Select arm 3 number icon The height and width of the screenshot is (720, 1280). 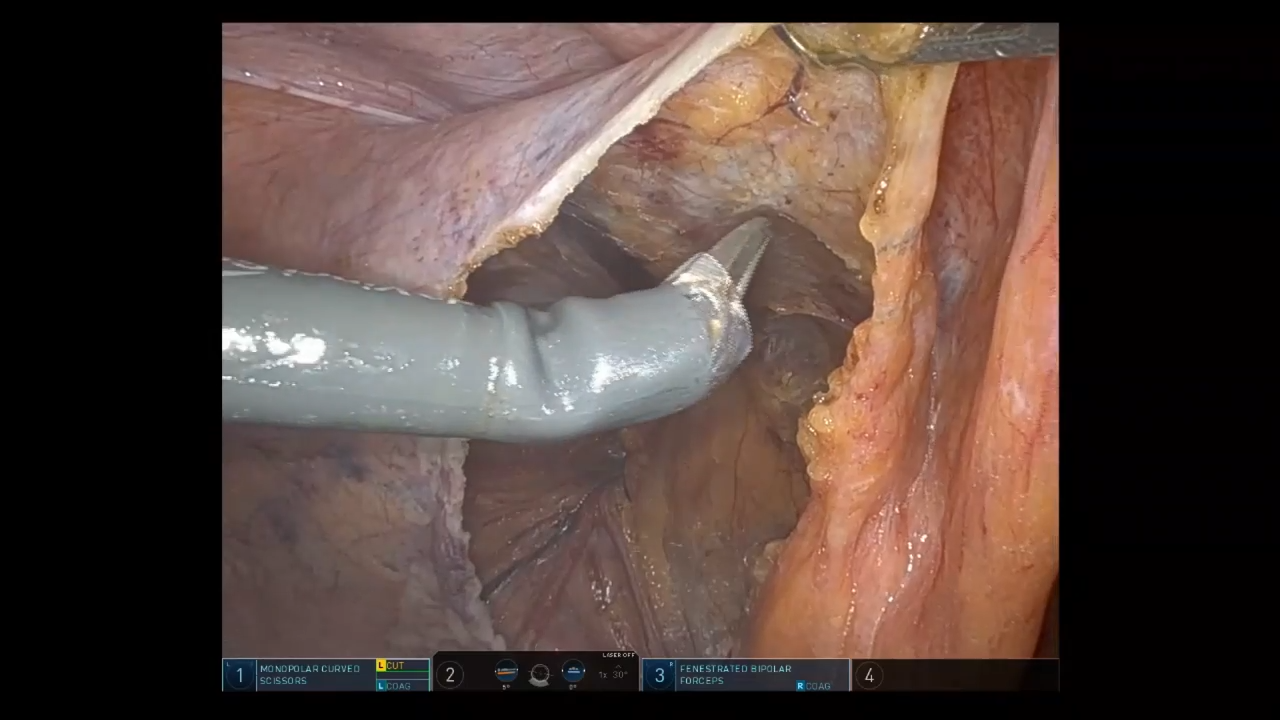pyautogui.click(x=659, y=675)
